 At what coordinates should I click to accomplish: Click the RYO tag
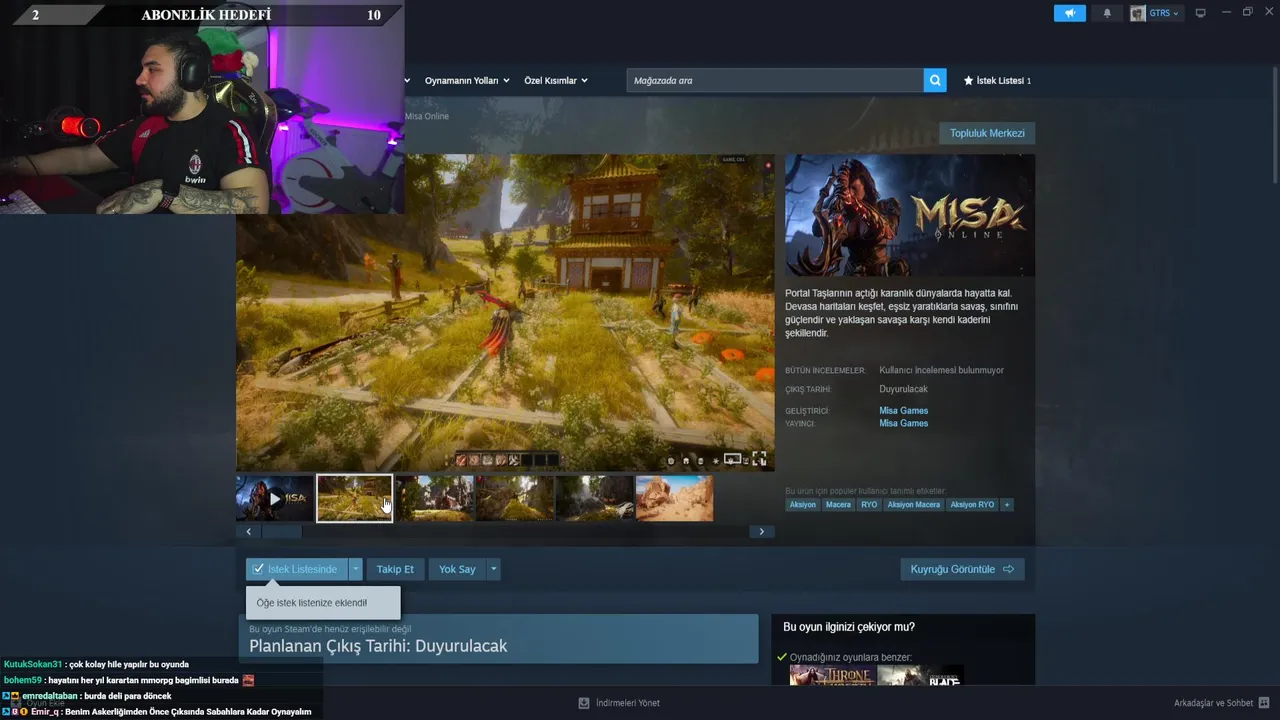coord(869,505)
